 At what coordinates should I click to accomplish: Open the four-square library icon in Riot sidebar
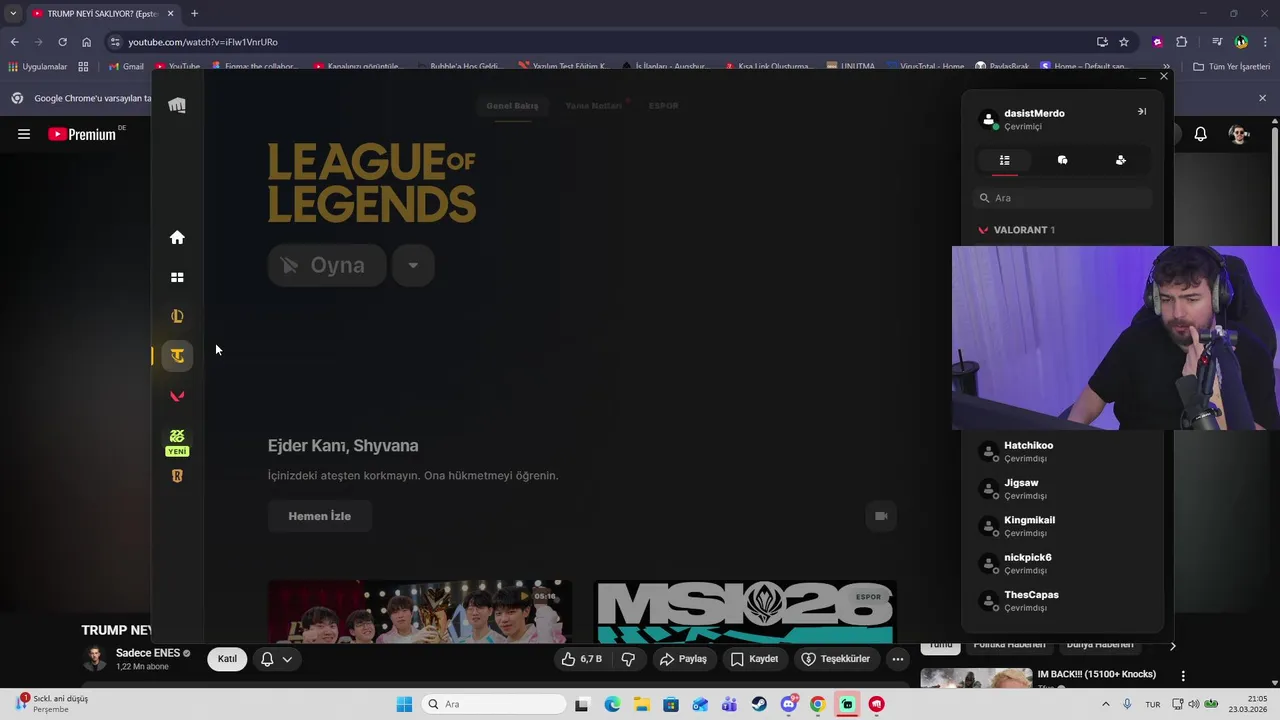pyautogui.click(x=177, y=277)
